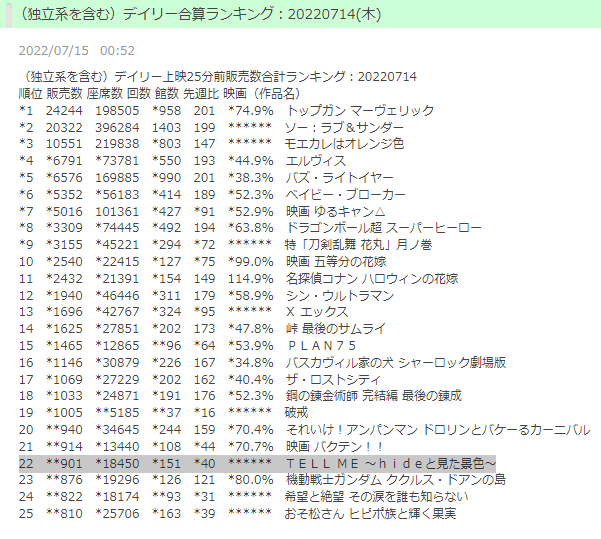601x539 pixels.
Task: Click sales figure **901 in highlighted row
Action: pos(64,463)
